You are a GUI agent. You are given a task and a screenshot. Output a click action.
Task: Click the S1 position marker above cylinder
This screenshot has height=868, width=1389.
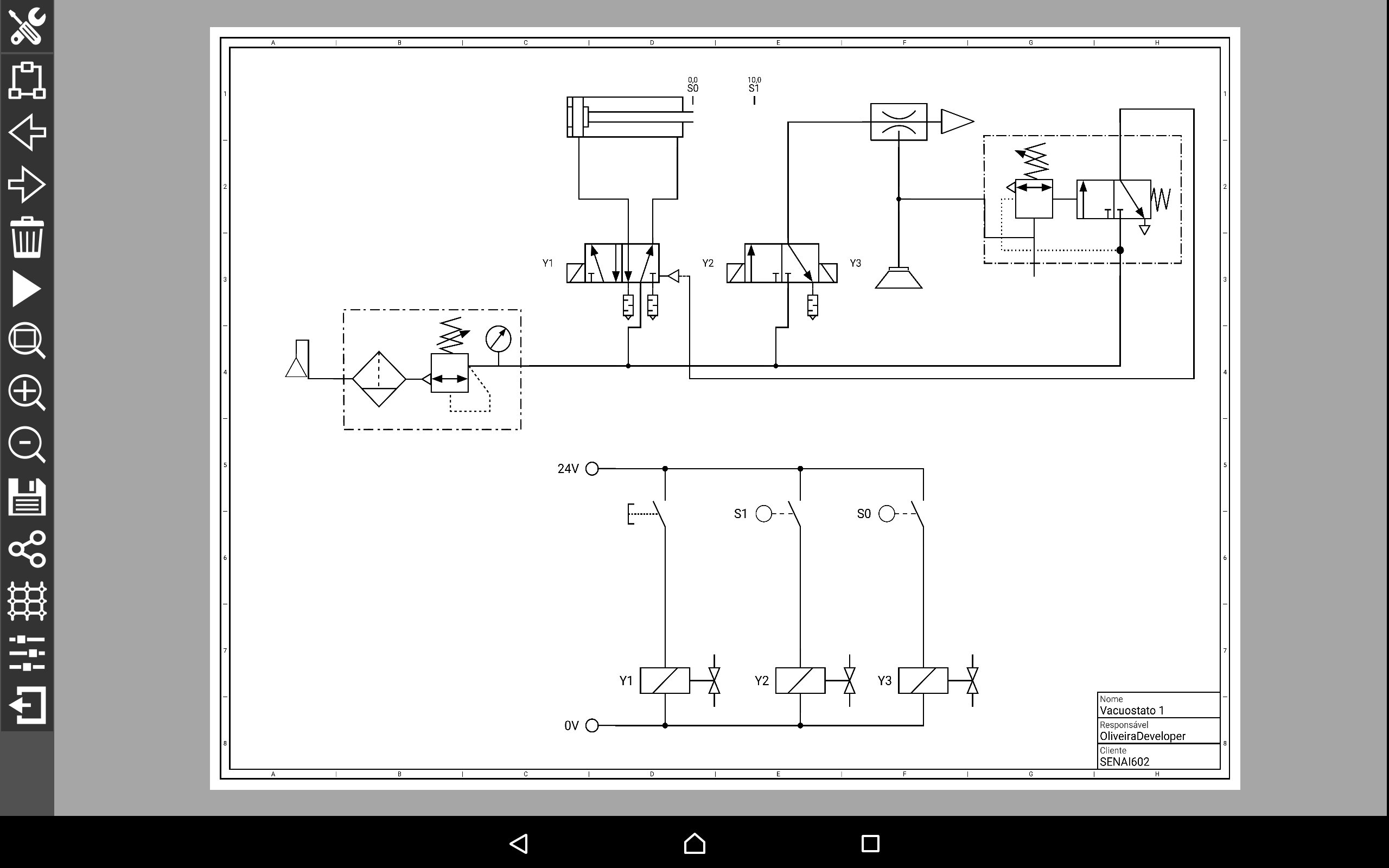pos(754,91)
